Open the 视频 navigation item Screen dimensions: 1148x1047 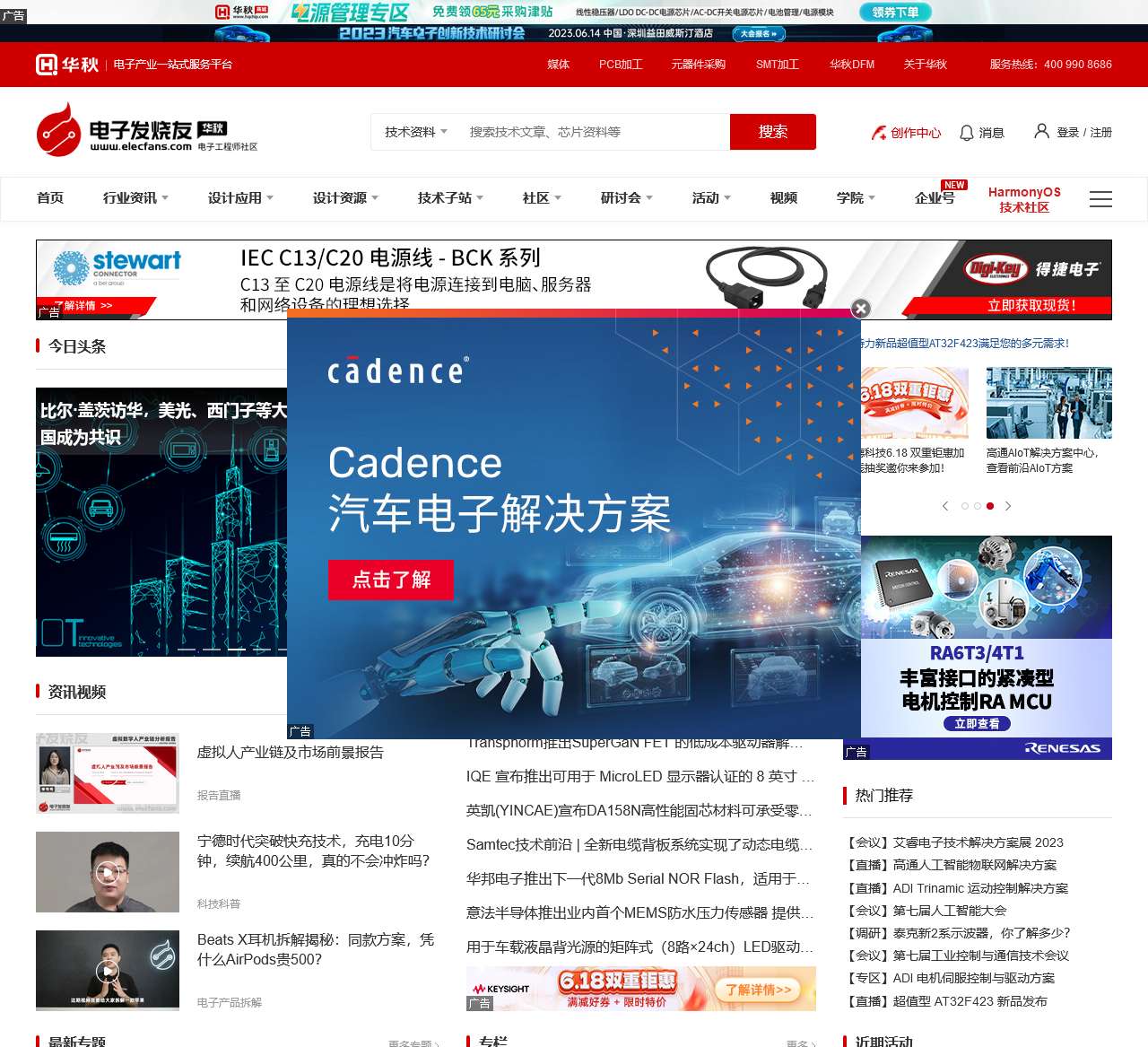coord(784,198)
